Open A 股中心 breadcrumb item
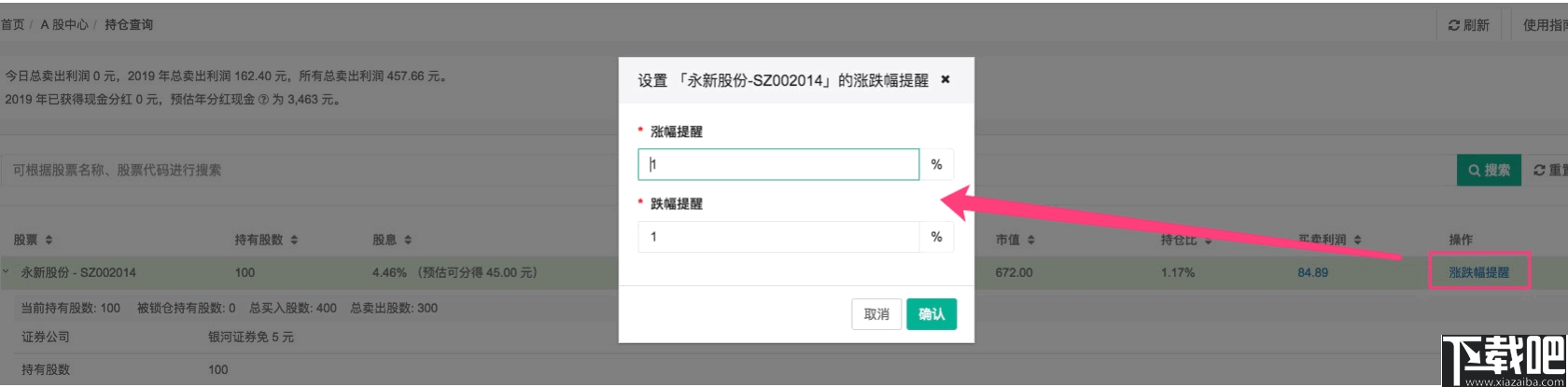Screen dimensions: 1568x387 coord(64,25)
